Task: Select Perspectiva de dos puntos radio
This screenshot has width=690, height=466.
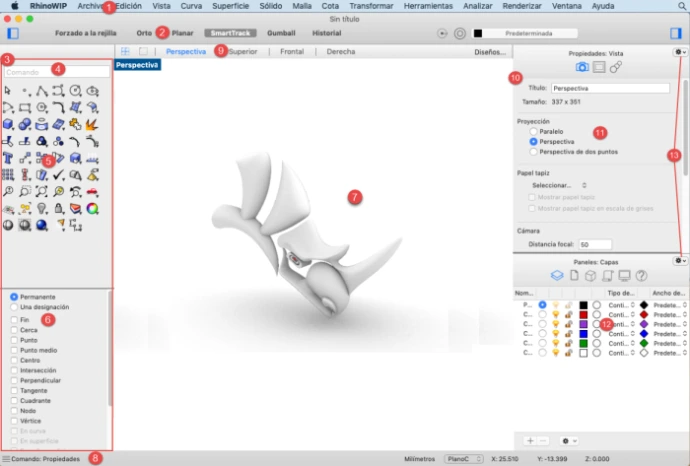Action: [x=533, y=152]
